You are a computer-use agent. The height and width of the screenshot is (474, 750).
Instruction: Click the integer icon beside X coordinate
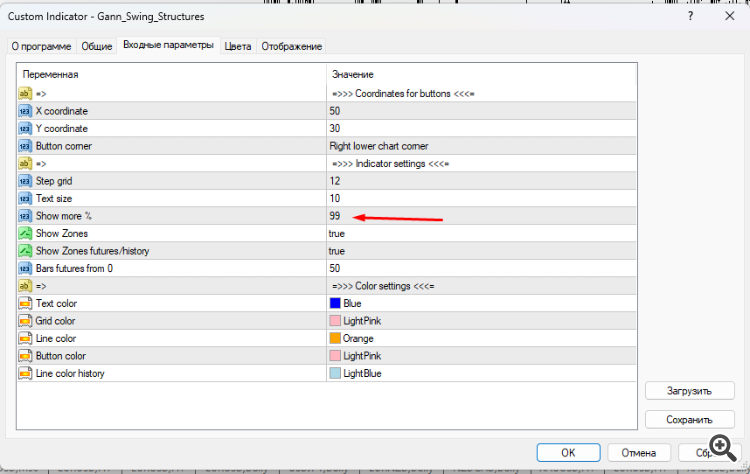click(x=25, y=111)
